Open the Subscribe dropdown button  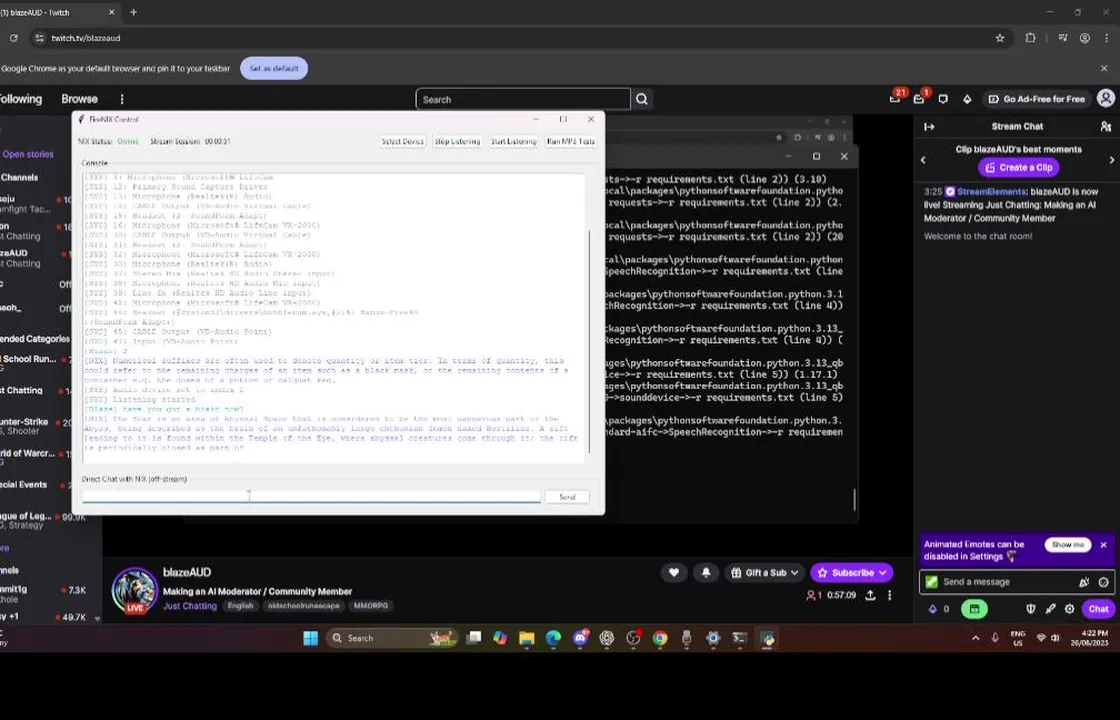(x=851, y=572)
